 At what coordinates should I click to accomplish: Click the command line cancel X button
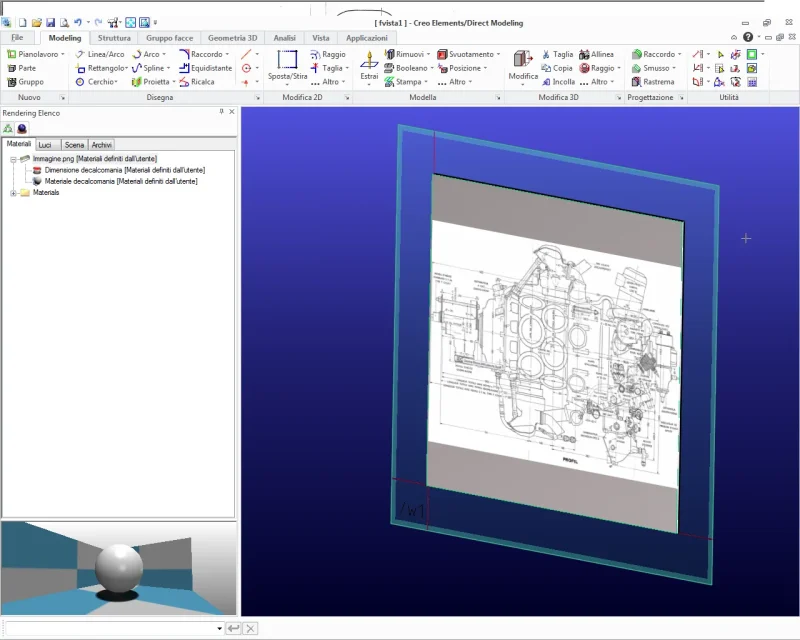250,628
